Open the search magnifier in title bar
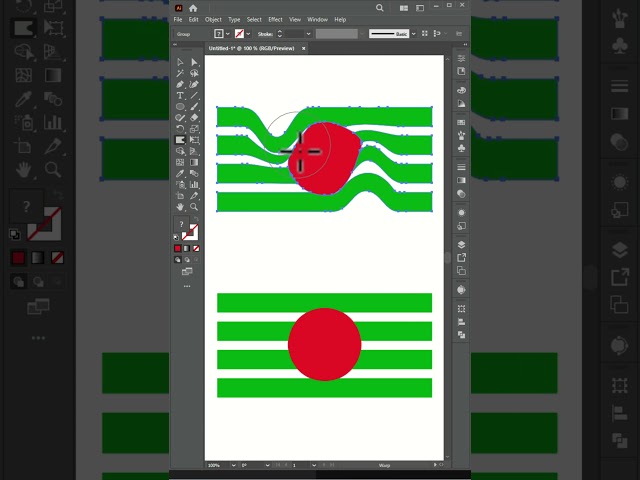 380,8
